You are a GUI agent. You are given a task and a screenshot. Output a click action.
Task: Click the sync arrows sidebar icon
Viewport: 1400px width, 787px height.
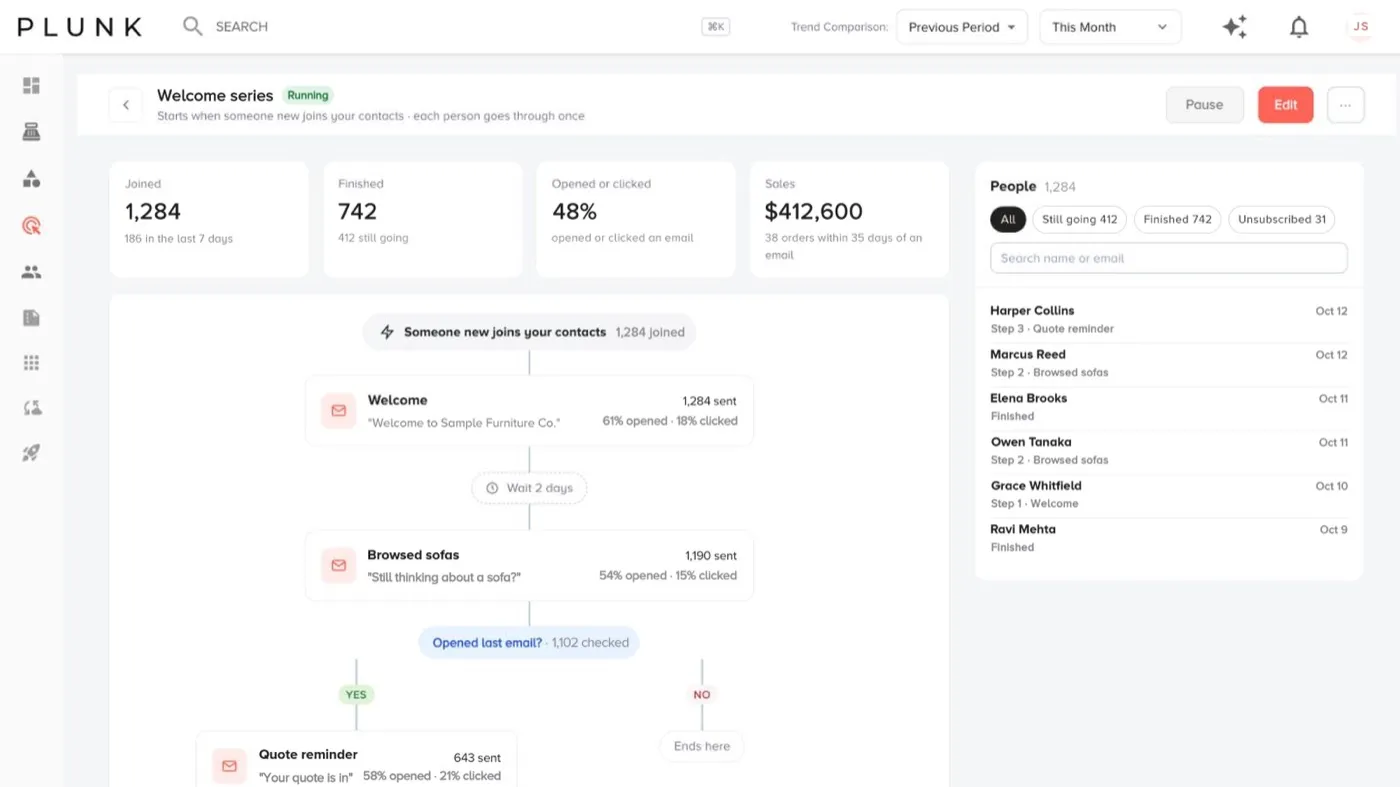(x=31, y=408)
